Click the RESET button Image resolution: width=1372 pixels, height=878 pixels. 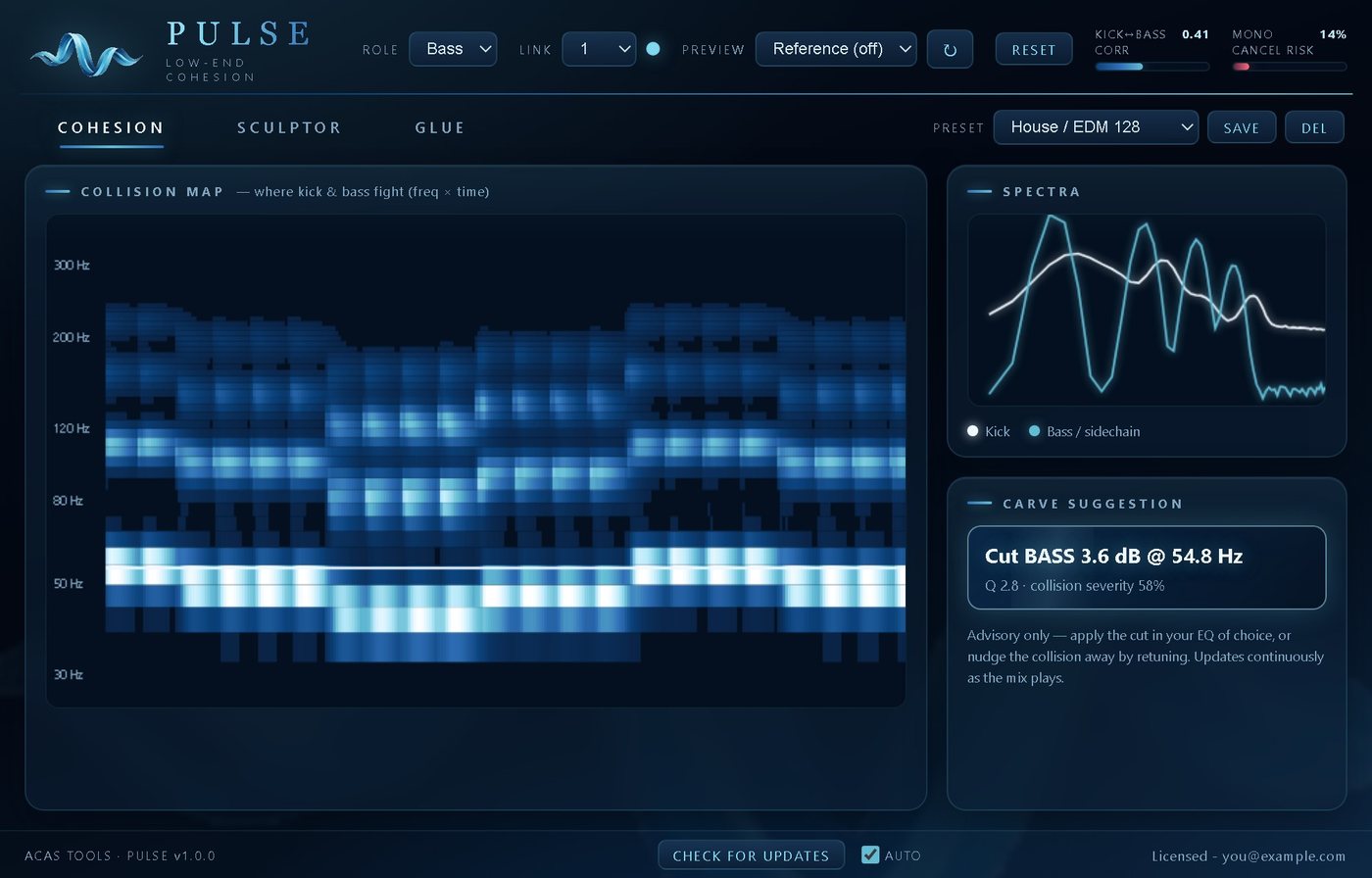click(1034, 49)
